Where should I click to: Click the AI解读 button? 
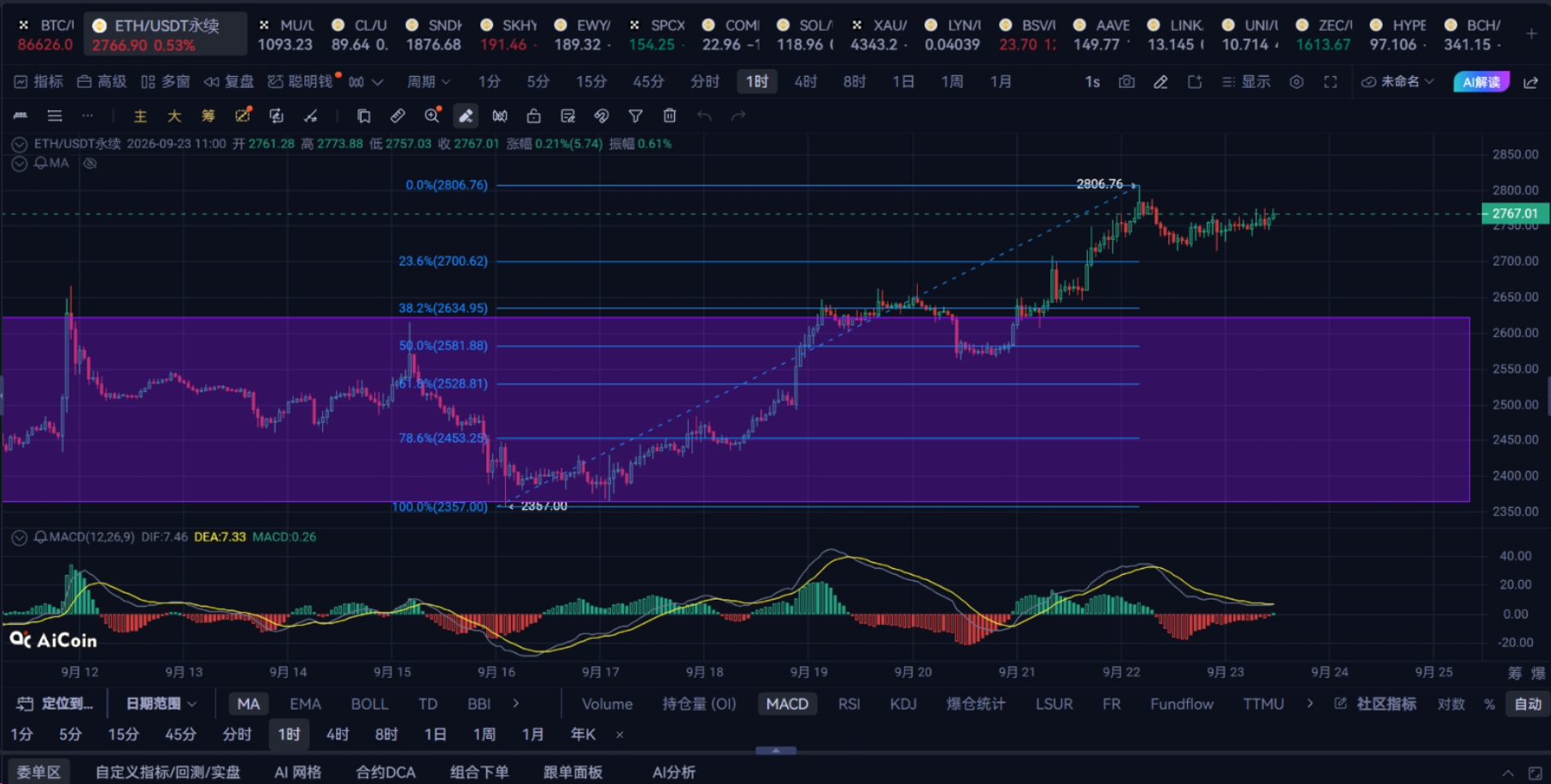coord(1481,82)
